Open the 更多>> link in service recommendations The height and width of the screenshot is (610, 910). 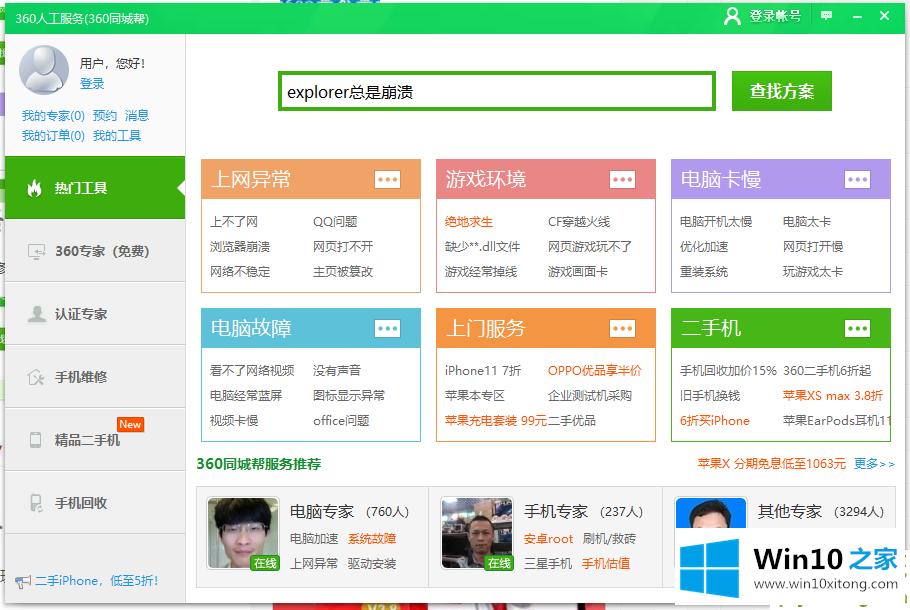pos(874,464)
